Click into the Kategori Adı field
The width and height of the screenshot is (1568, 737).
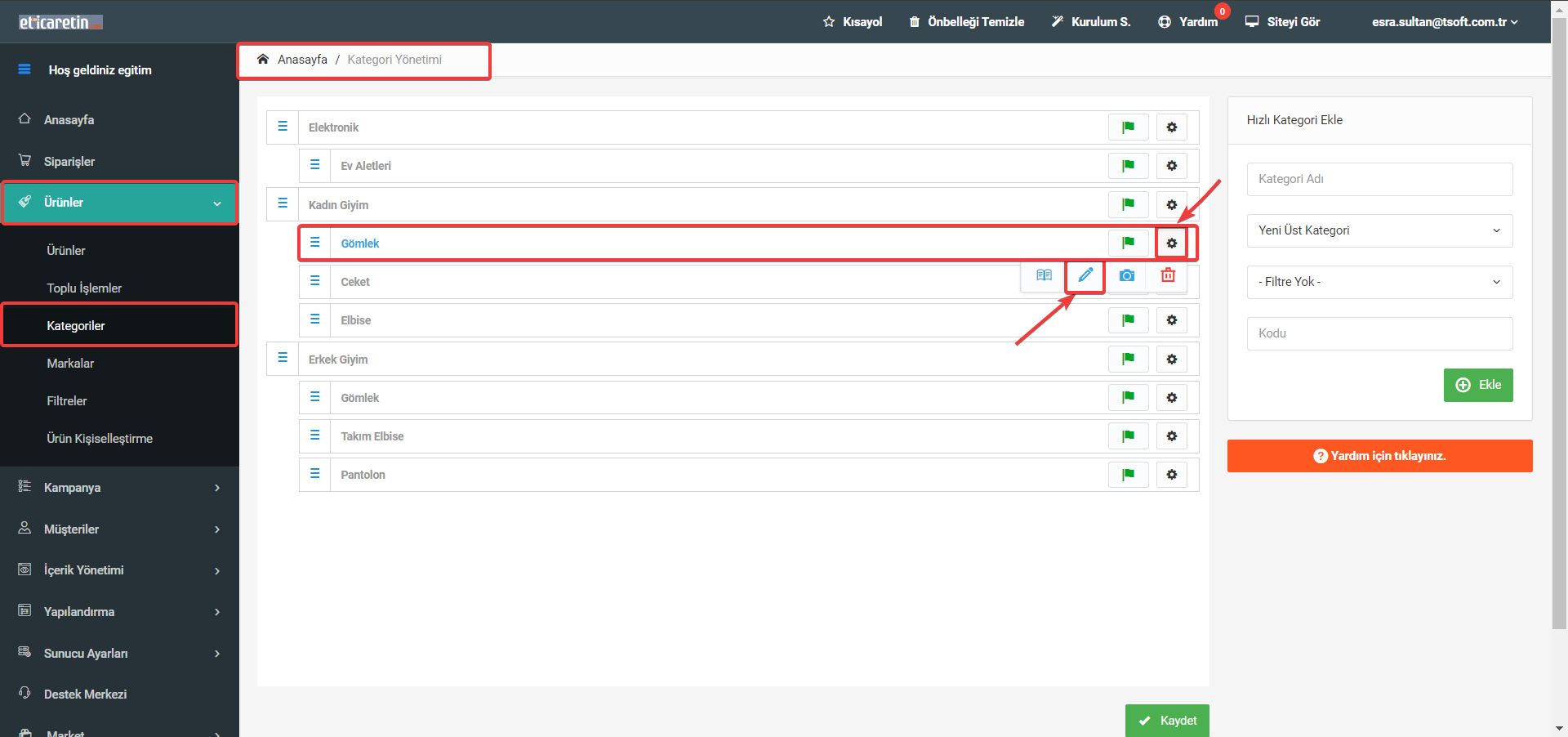coord(1379,179)
